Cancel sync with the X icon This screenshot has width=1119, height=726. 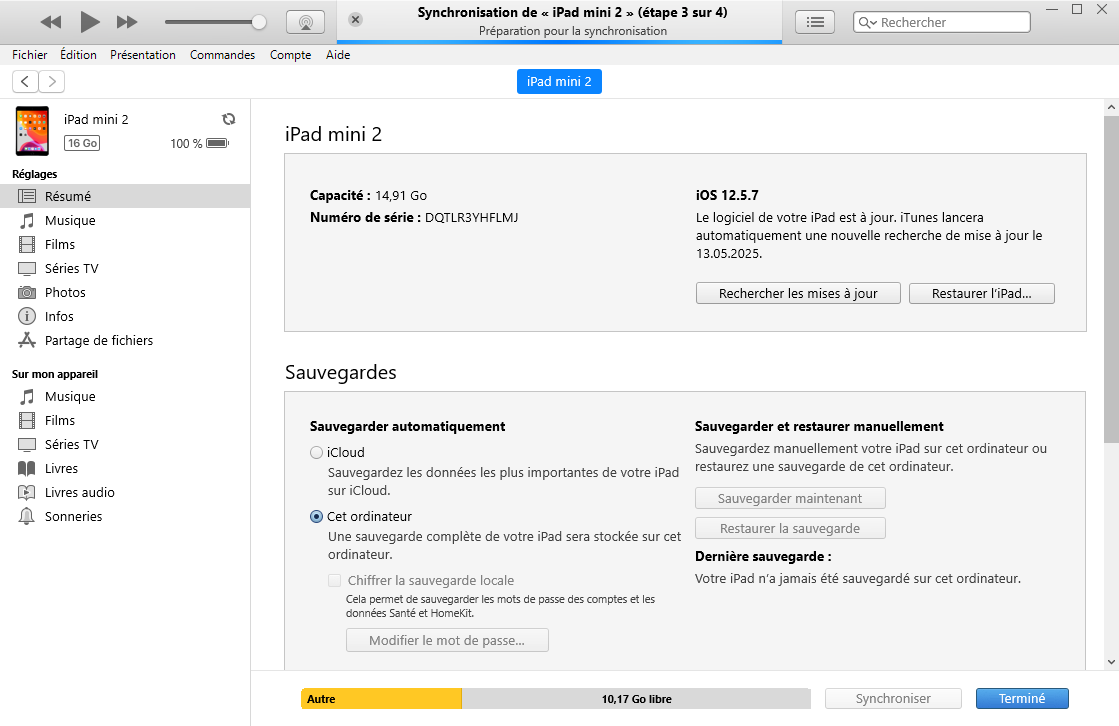(x=355, y=19)
